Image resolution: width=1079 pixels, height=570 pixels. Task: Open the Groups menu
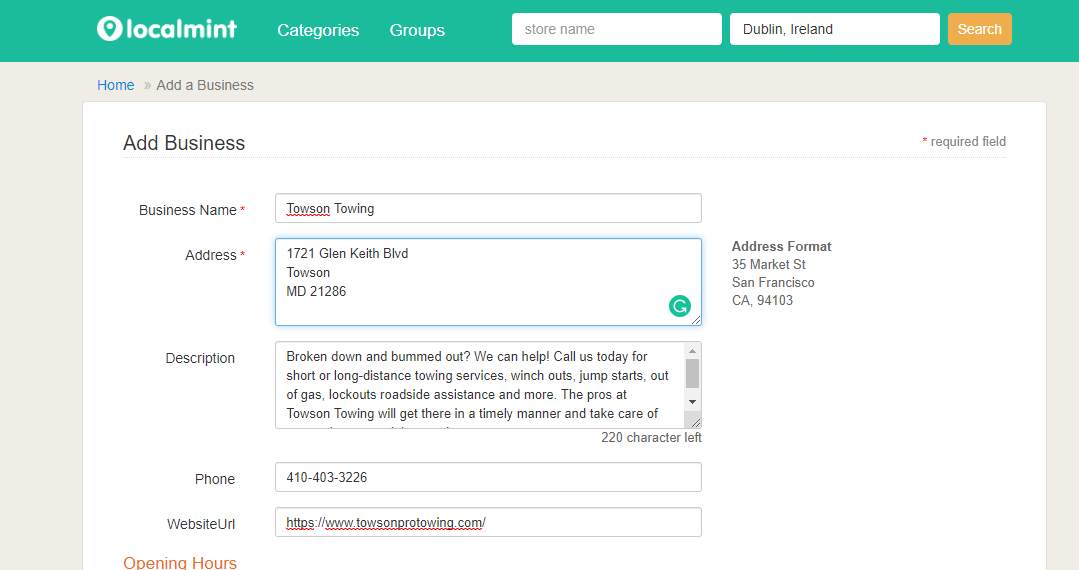pyautogui.click(x=417, y=30)
